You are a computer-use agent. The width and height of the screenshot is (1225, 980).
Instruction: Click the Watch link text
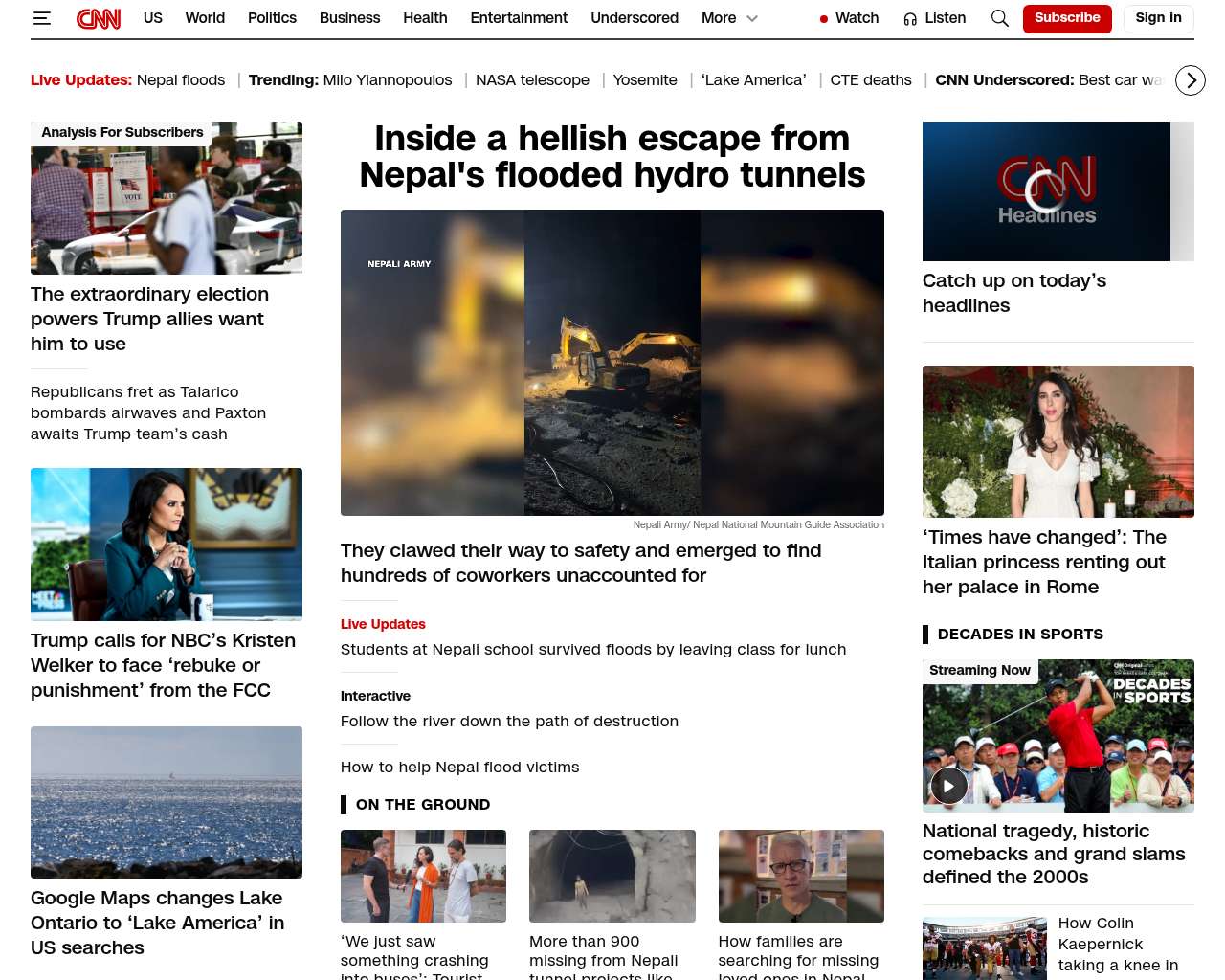(857, 18)
